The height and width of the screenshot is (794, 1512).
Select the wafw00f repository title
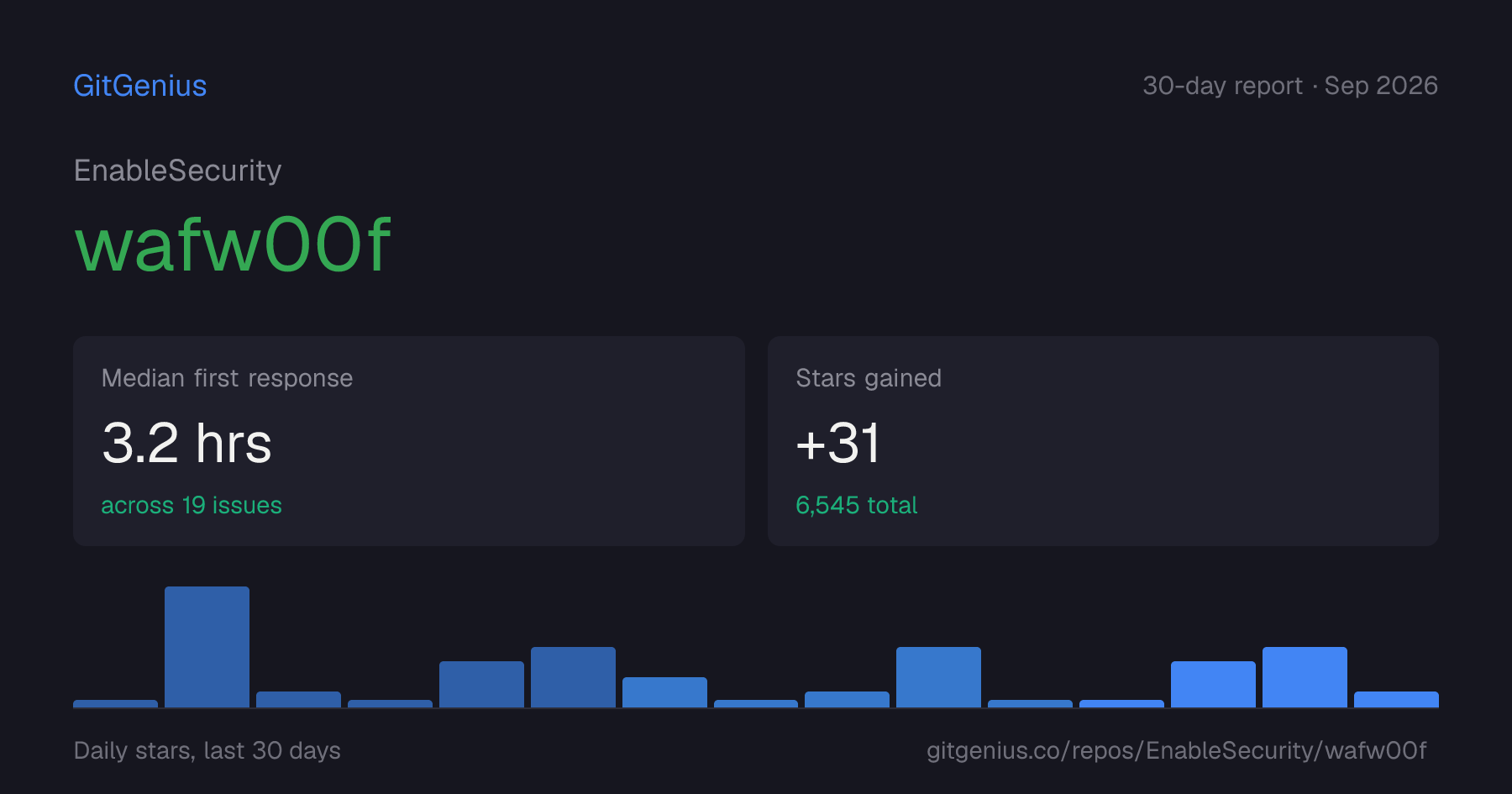pyautogui.click(x=233, y=245)
